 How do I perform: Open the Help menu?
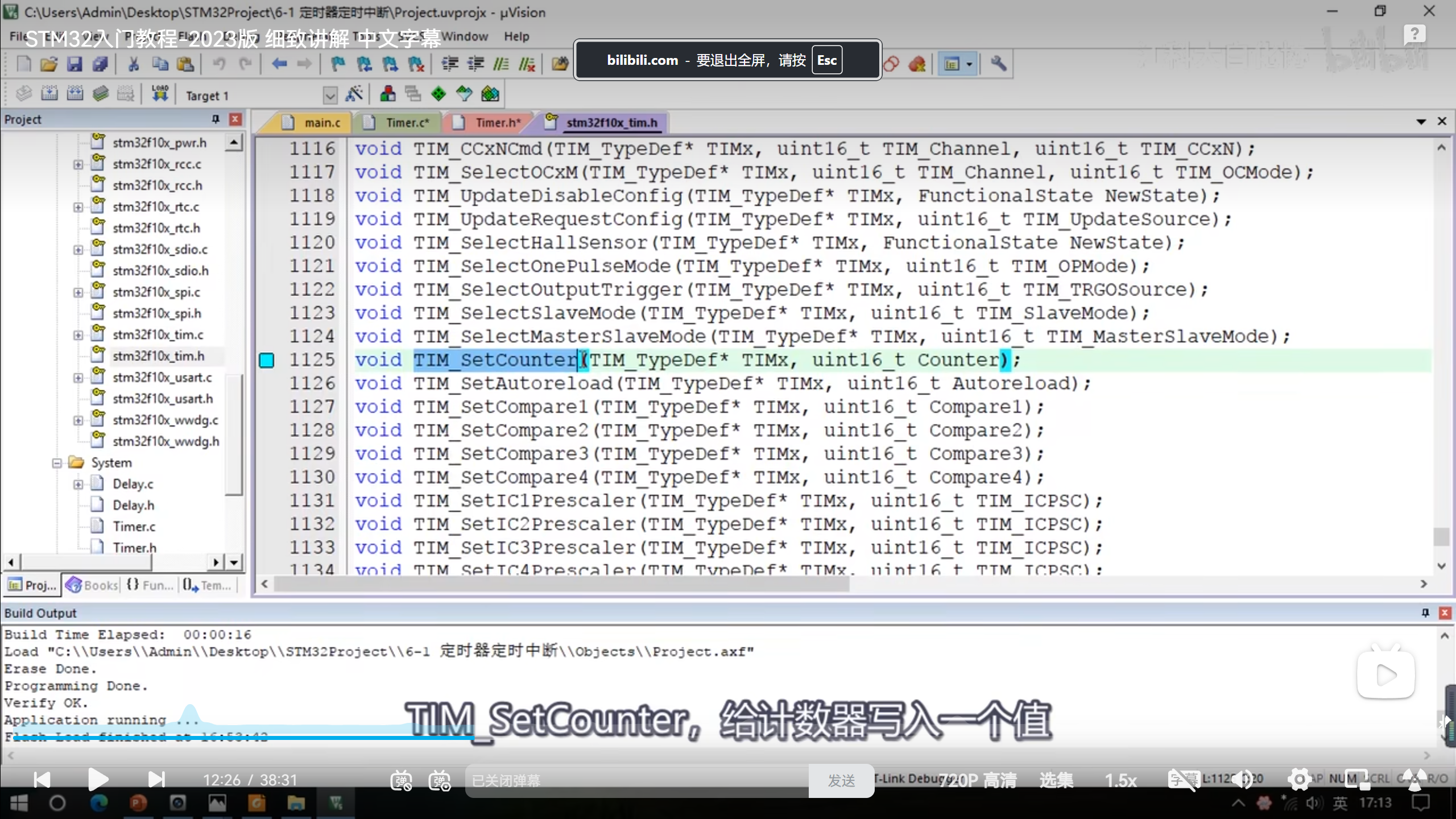pyautogui.click(x=516, y=36)
